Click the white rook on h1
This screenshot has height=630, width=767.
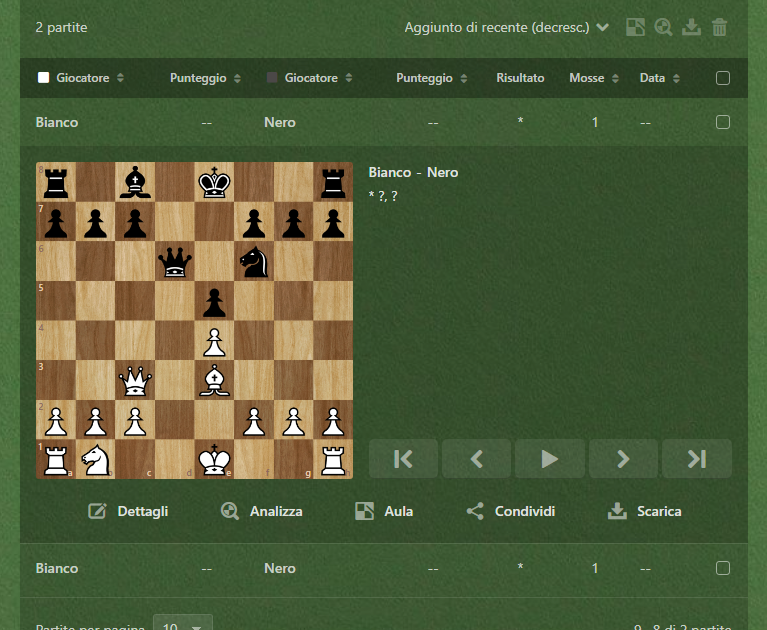(x=333, y=459)
